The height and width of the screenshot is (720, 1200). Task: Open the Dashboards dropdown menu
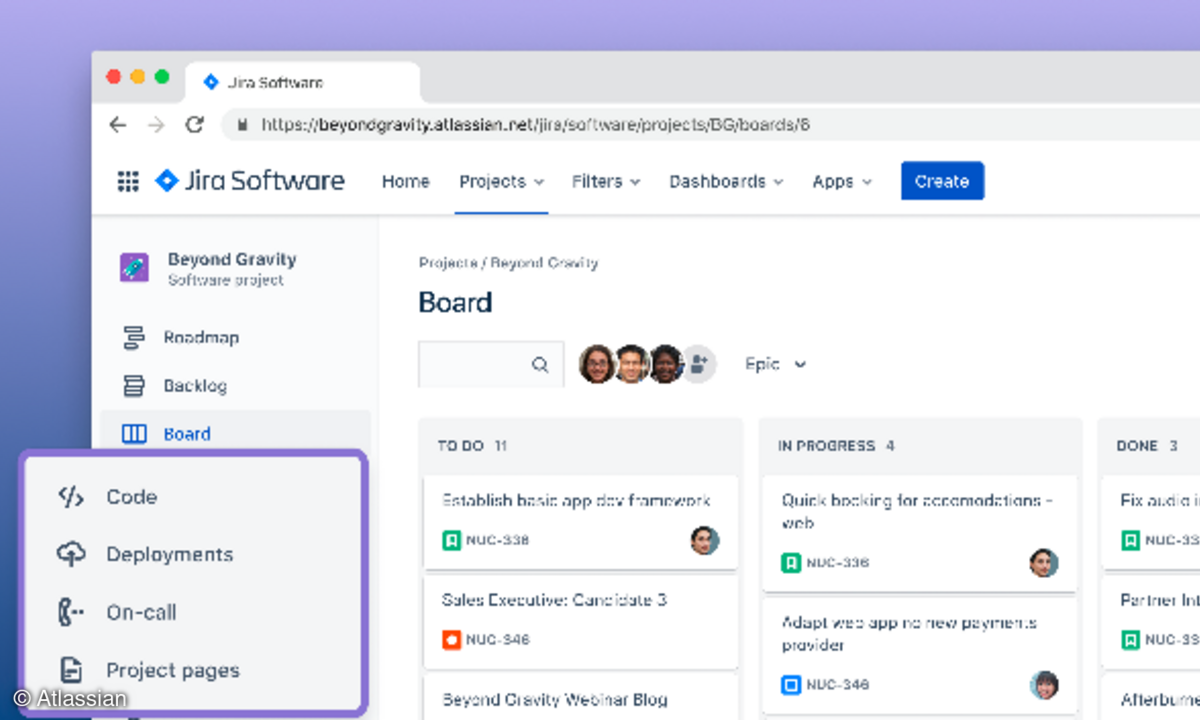726,181
